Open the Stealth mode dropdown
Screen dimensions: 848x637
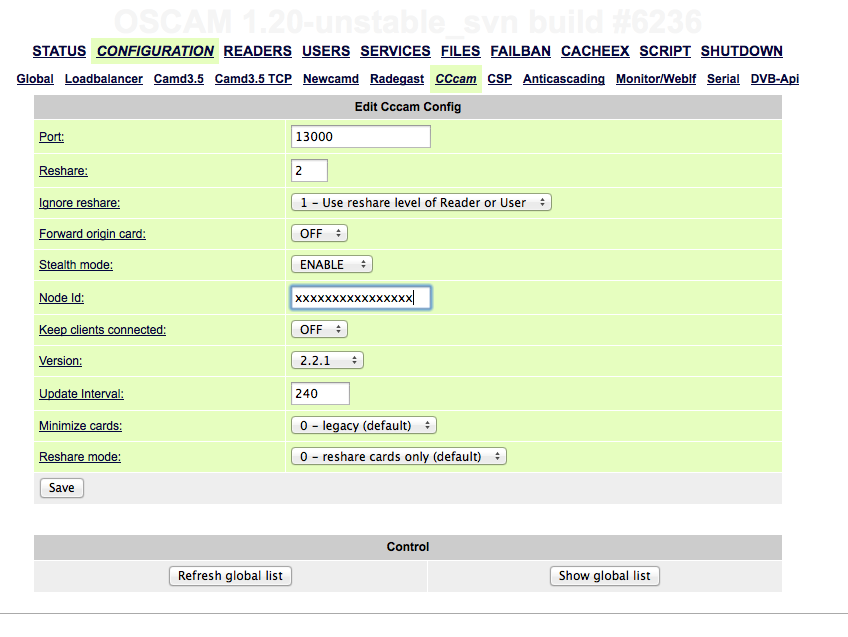tap(332, 264)
